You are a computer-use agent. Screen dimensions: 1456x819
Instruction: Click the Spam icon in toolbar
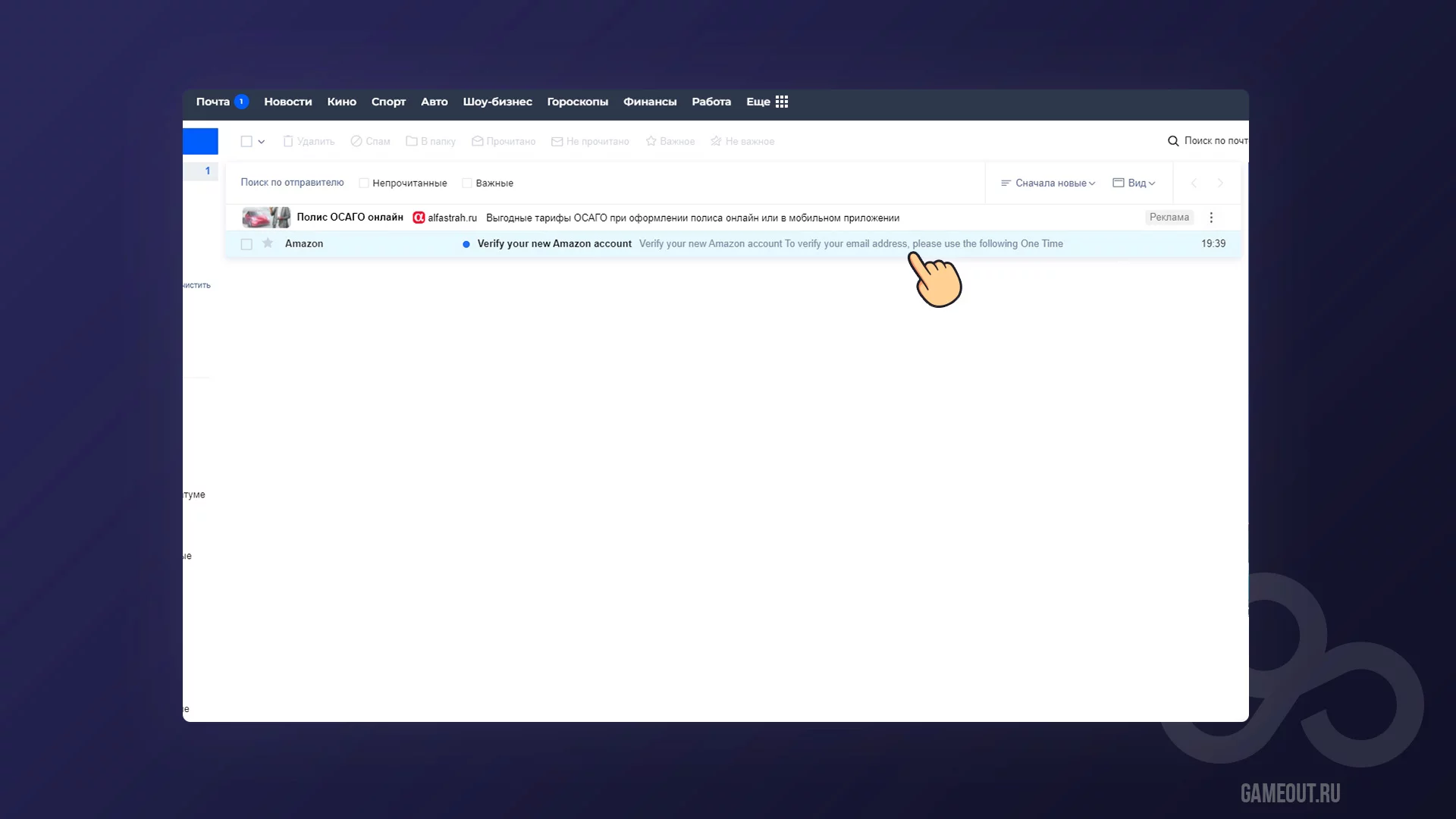click(356, 141)
